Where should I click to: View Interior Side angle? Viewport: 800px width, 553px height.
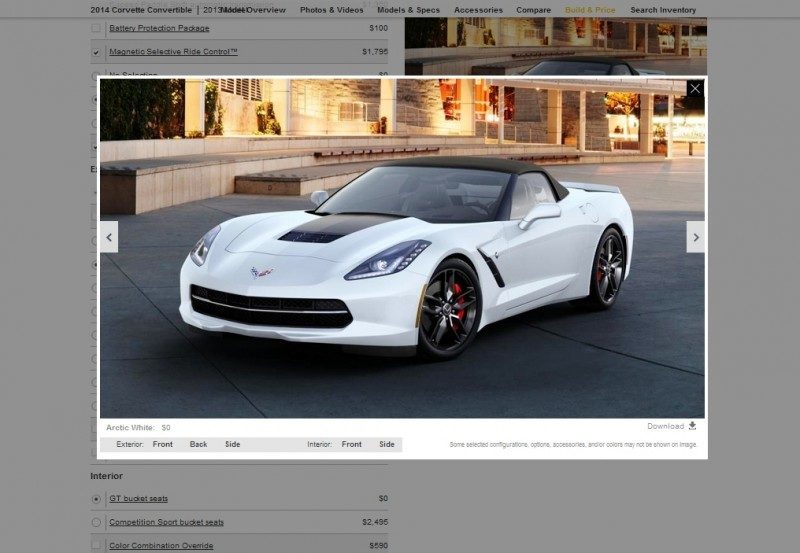click(387, 444)
